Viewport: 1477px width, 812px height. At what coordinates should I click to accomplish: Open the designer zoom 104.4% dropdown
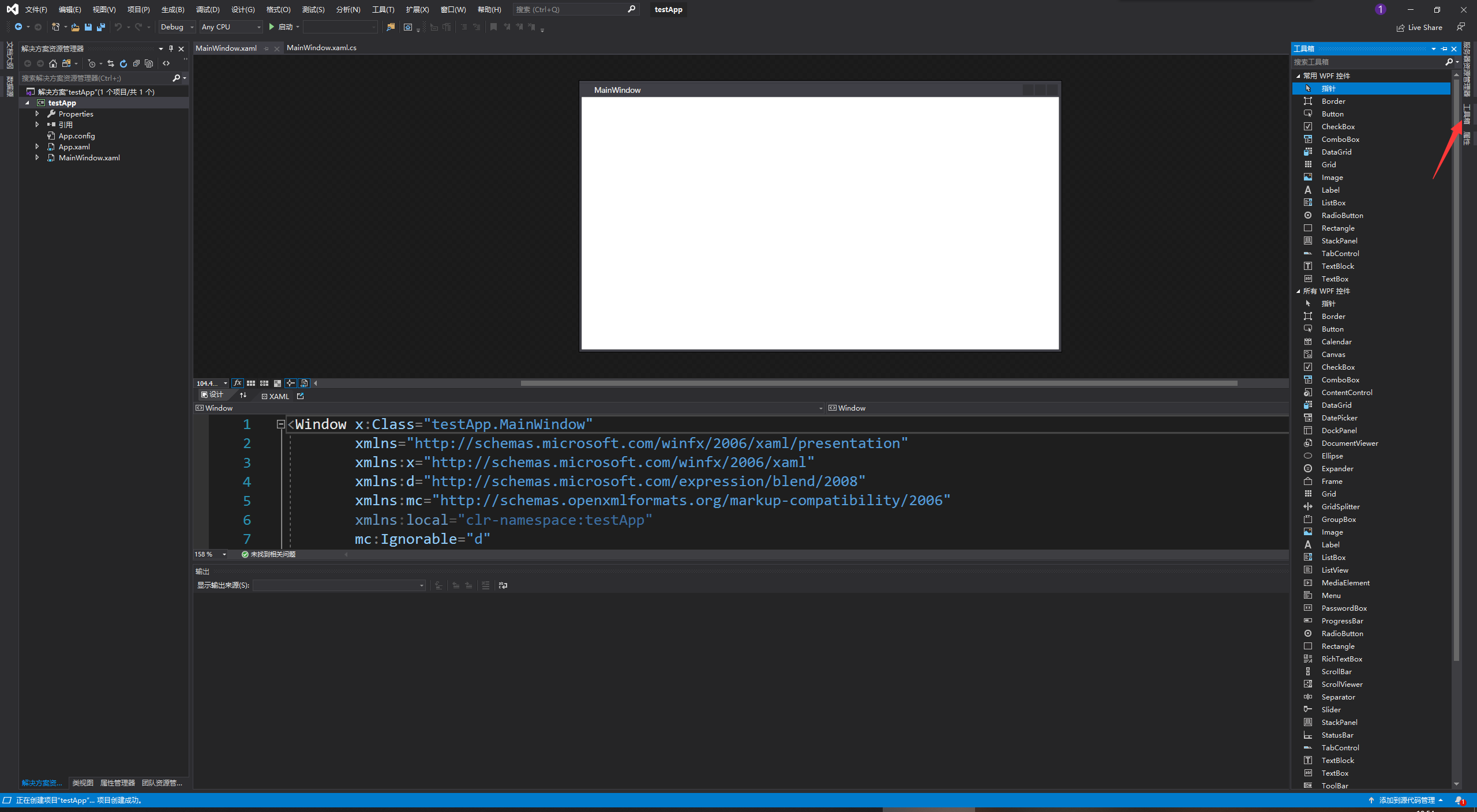210,383
